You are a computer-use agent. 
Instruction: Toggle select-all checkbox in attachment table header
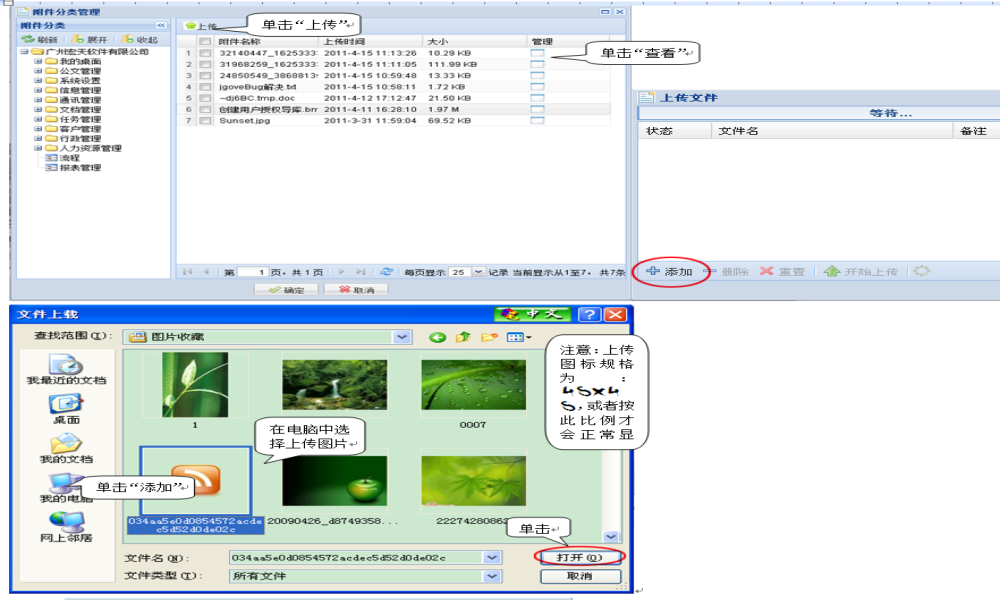[205, 41]
